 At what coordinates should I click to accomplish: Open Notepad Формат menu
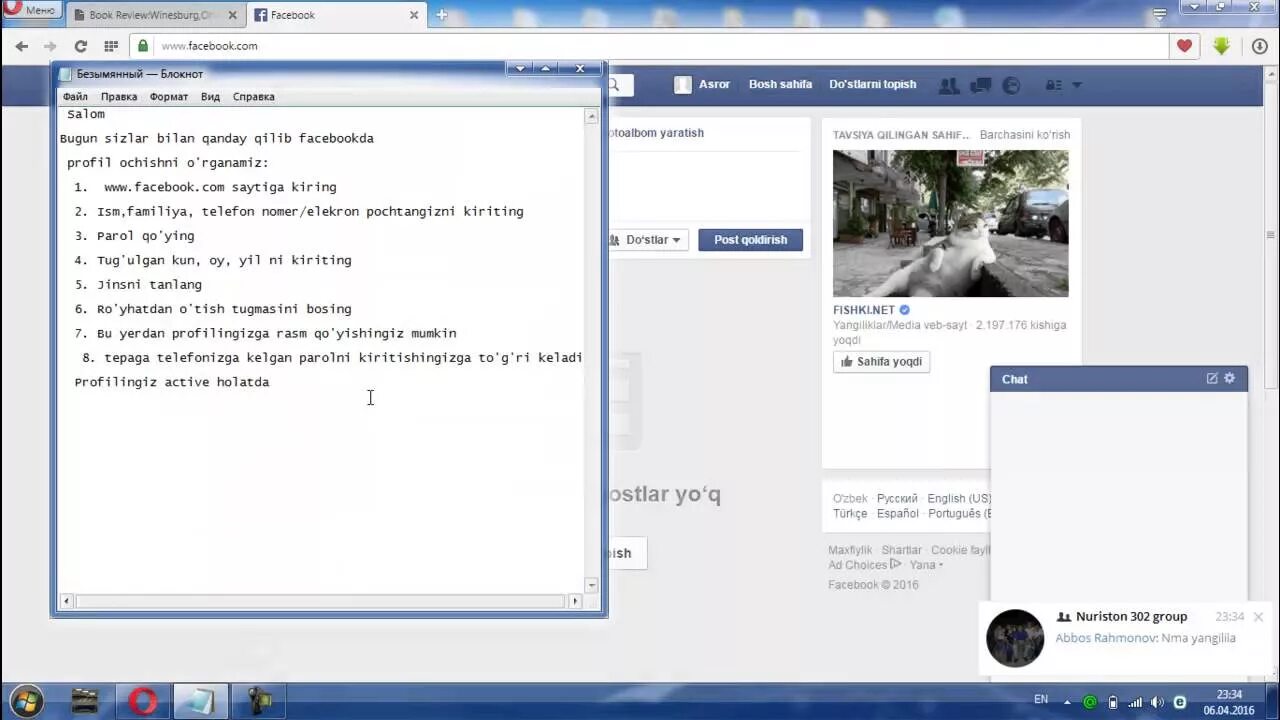169,97
